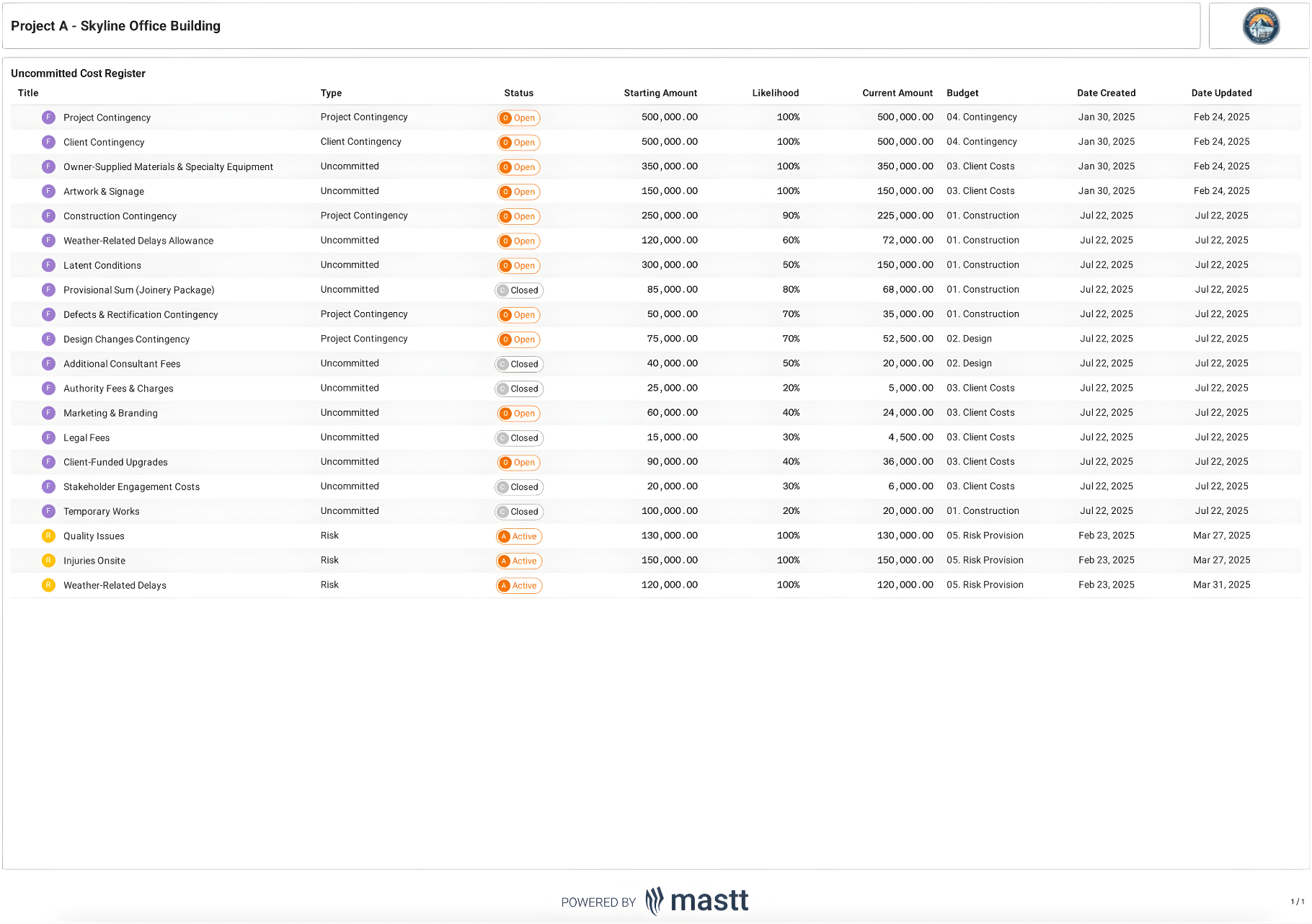The height and width of the screenshot is (924, 1312).
Task: Toggle Closed status for Additional Consultant Fees
Action: click(518, 364)
